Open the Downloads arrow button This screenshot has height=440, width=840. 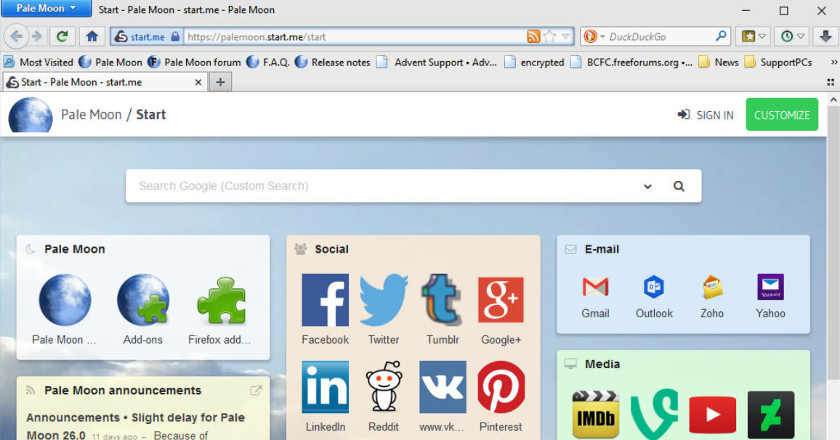click(x=826, y=36)
